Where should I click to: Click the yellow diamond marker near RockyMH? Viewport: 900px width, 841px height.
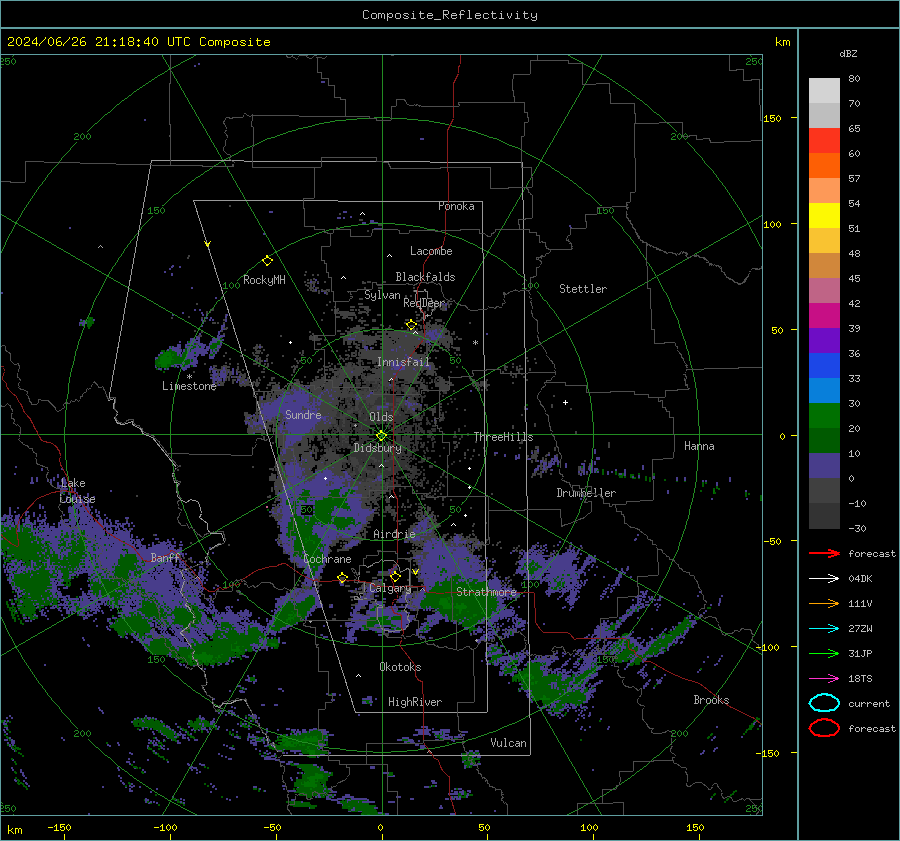pyautogui.click(x=267, y=261)
